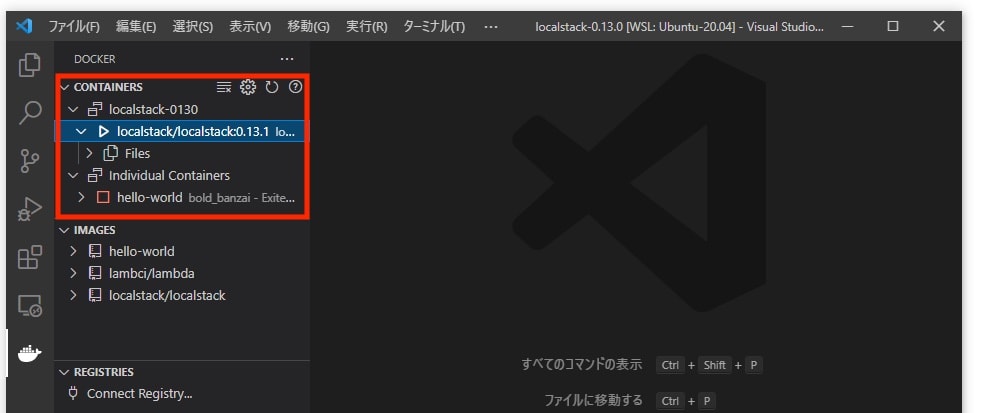Open the Search view icon

[29, 113]
